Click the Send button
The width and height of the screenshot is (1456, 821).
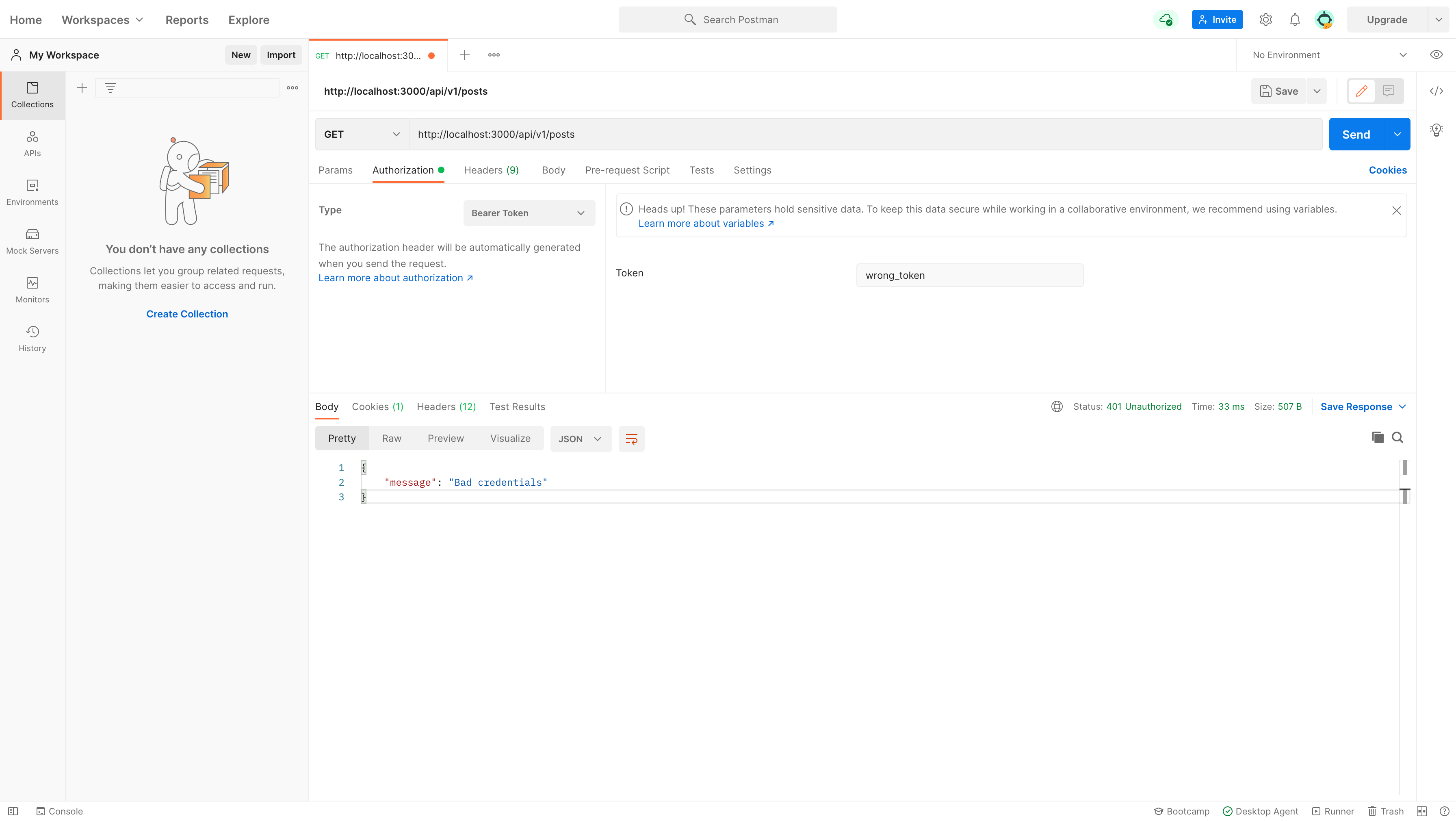pyautogui.click(x=1356, y=134)
